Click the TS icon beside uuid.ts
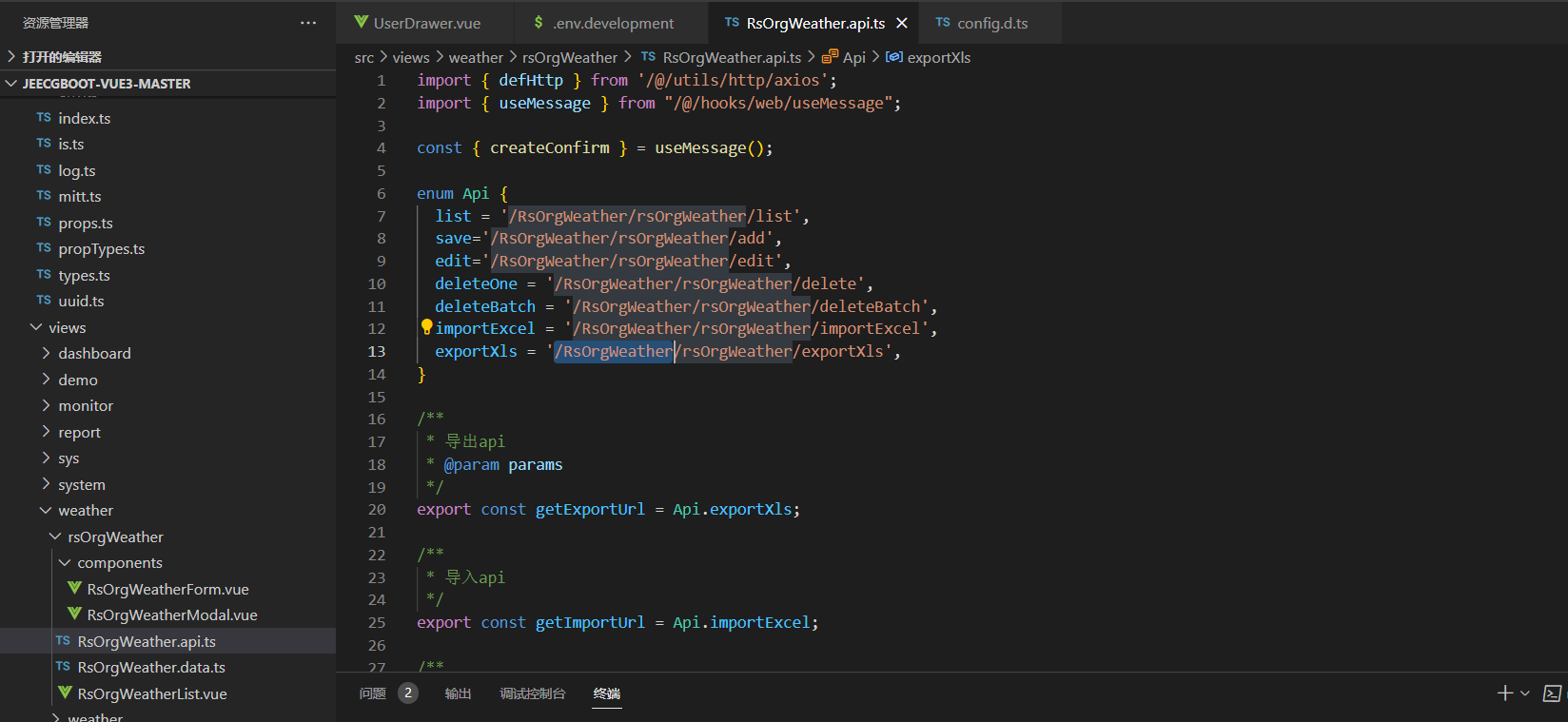The width and height of the screenshot is (1568, 722). [x=44, y=301]
